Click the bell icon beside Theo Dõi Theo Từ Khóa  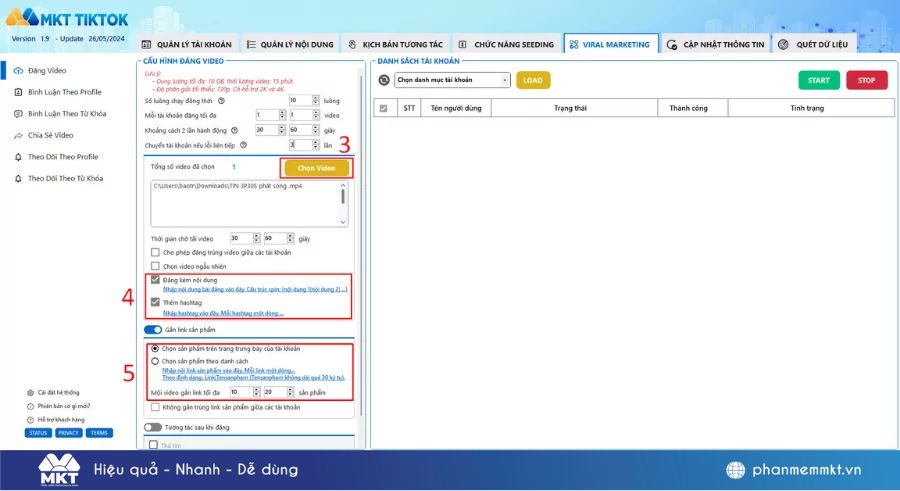[x=18, y=179]
